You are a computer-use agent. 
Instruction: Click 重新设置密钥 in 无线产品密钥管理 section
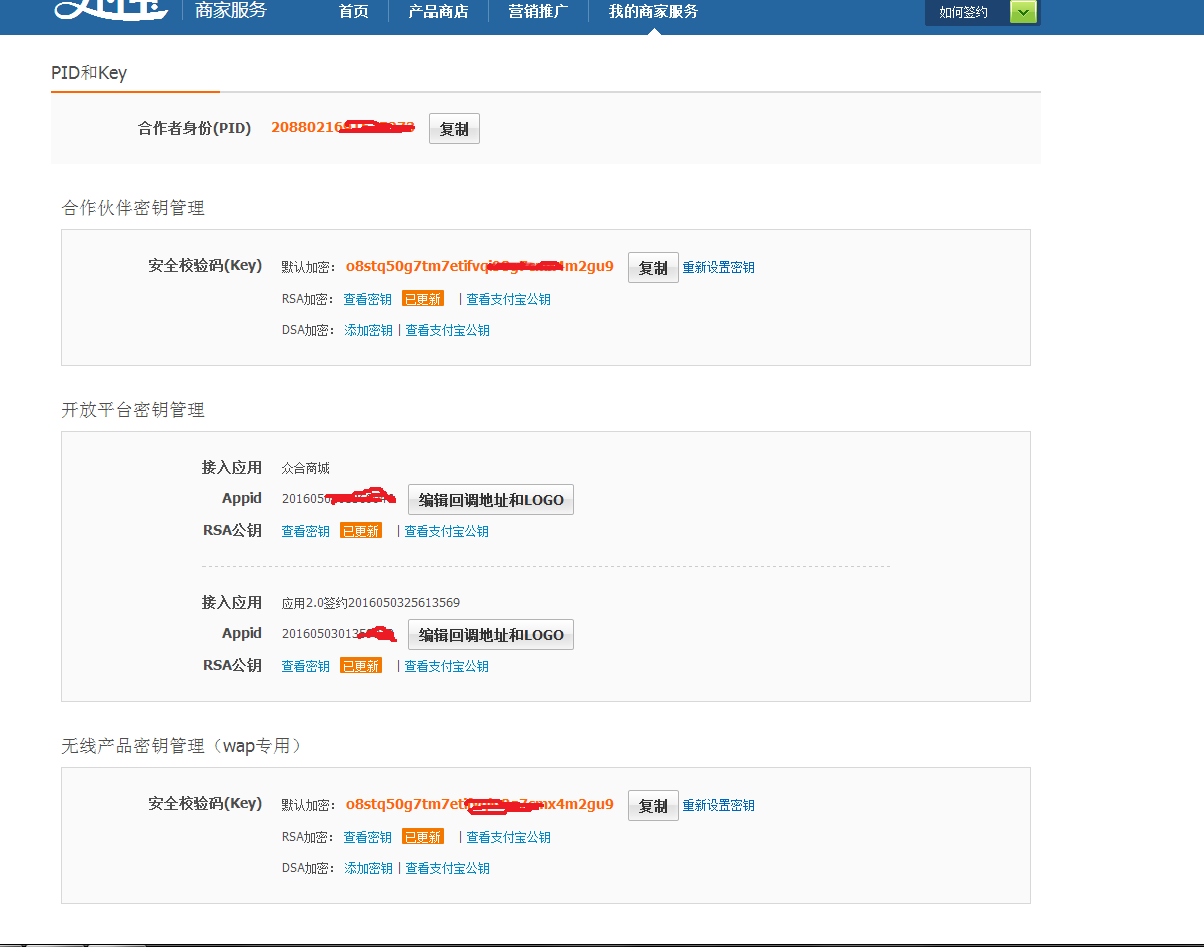click(x=719, y=805)
